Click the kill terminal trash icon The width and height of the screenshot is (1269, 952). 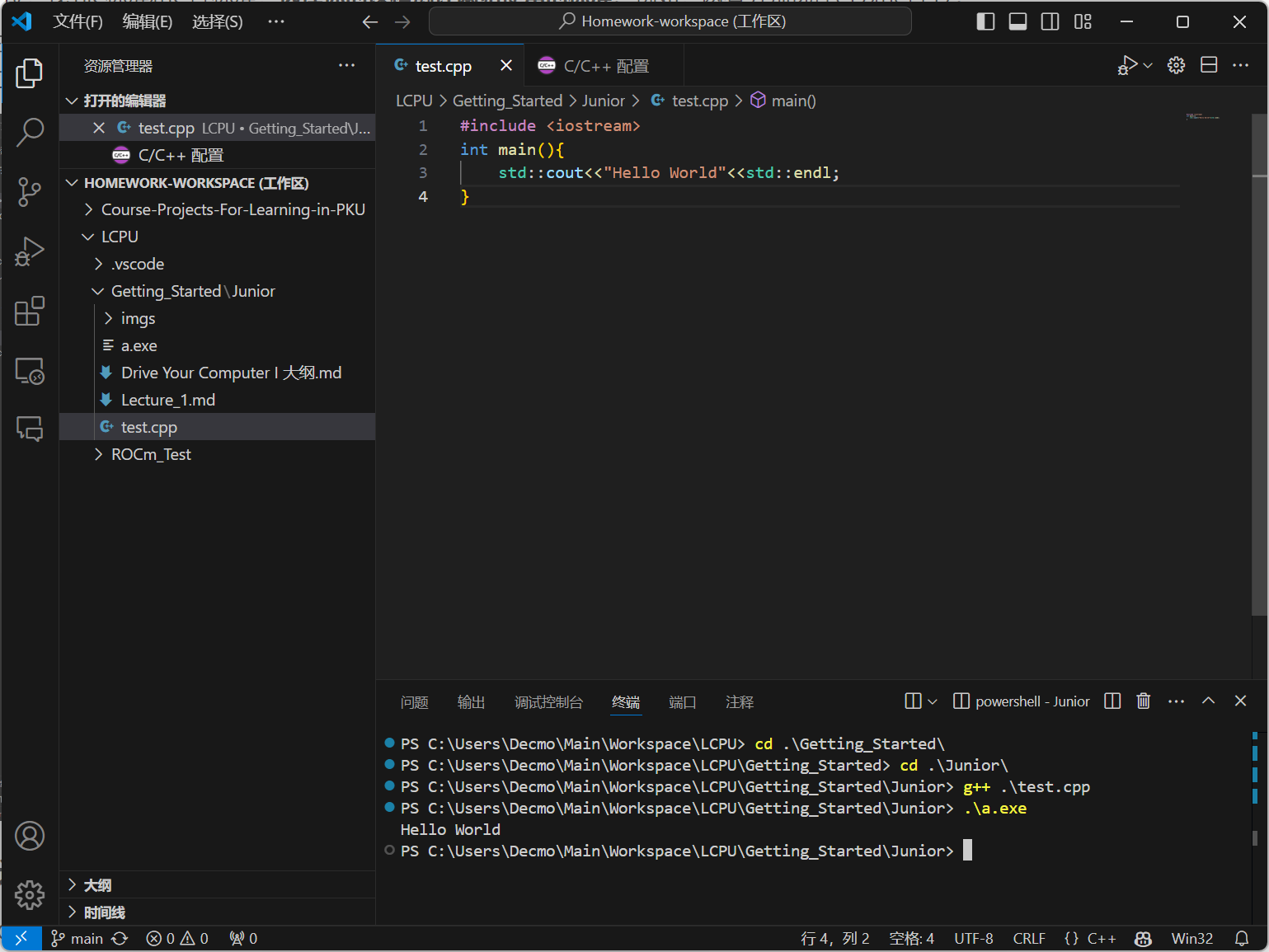click(x=1143, y=701)
